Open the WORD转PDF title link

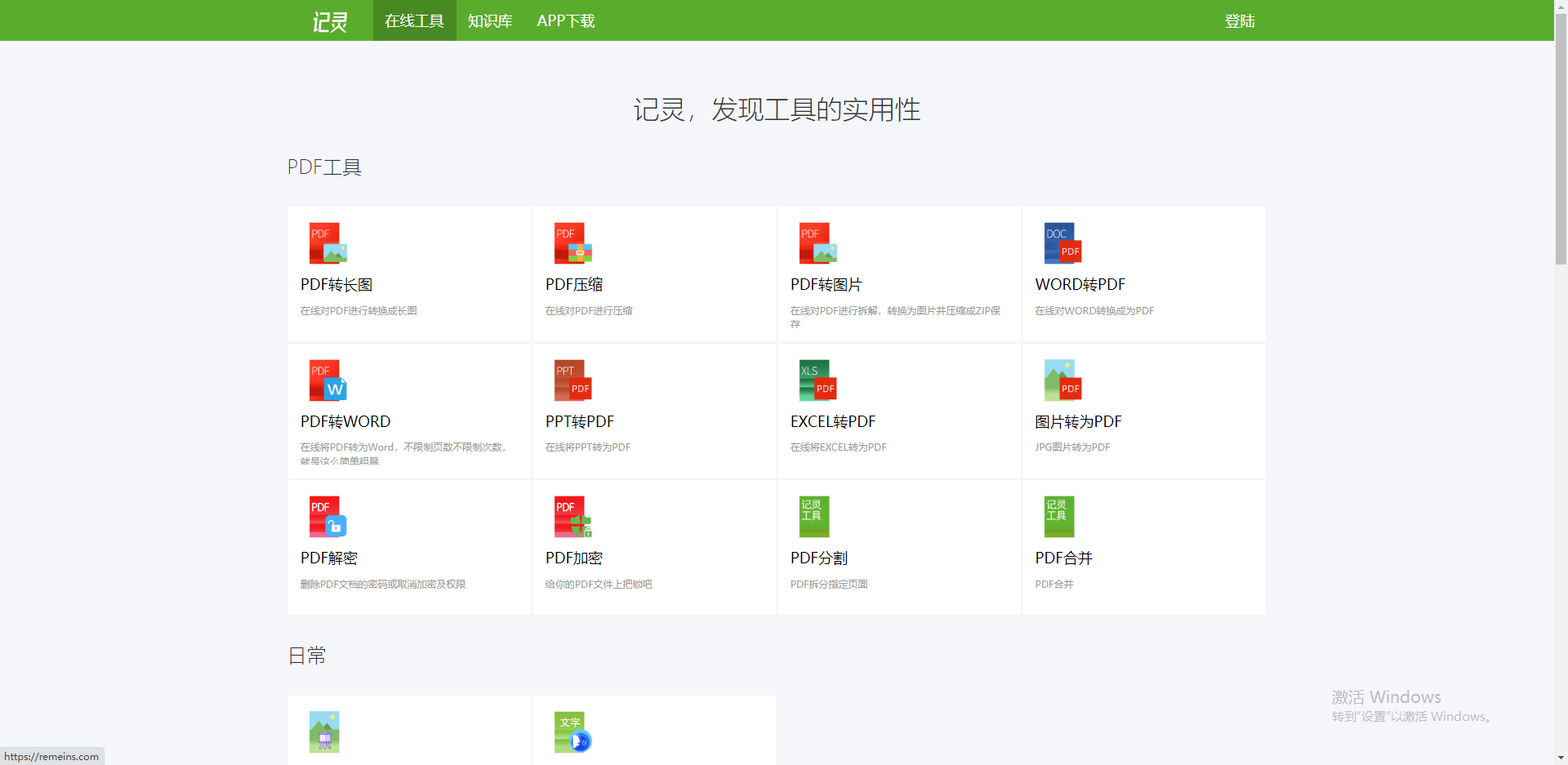coord(1080,285)
